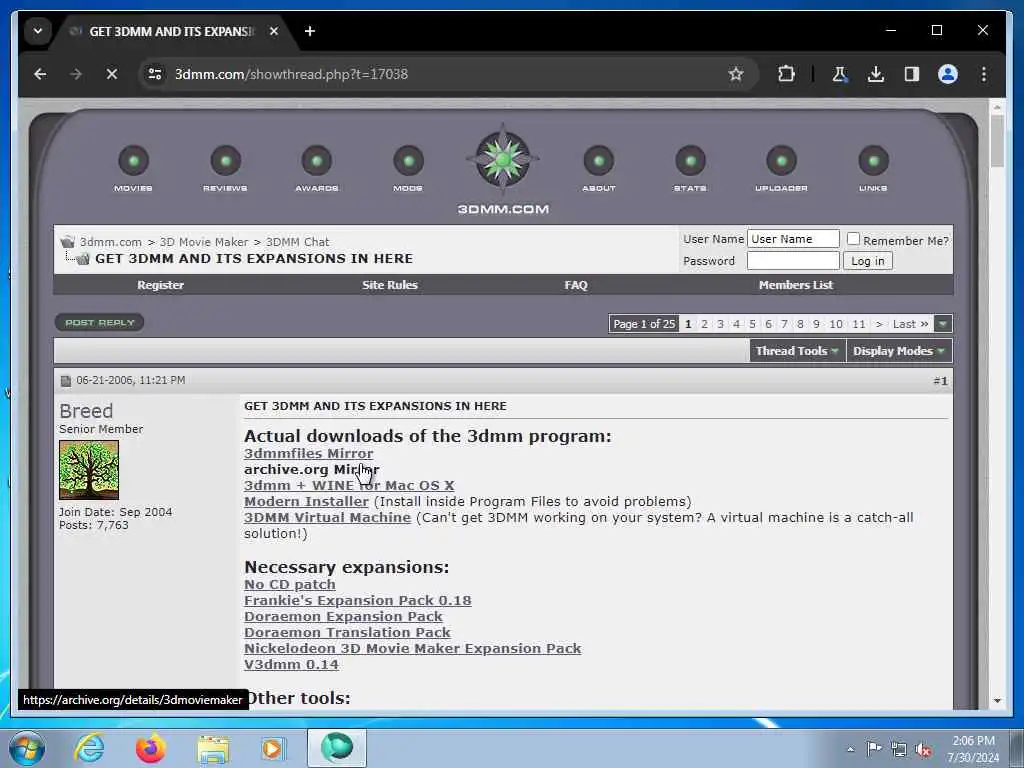Open Breed's avatar image
Screen dimensions: 1024x768
pos(89,470)
